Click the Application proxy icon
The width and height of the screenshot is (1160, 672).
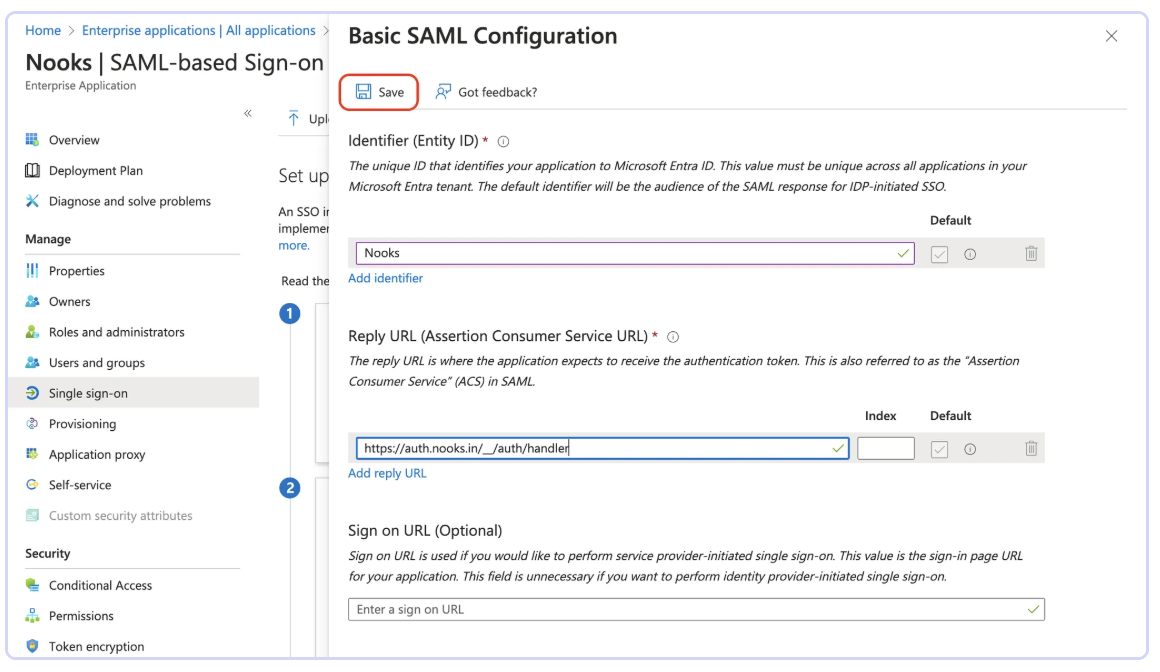[32, 454]
